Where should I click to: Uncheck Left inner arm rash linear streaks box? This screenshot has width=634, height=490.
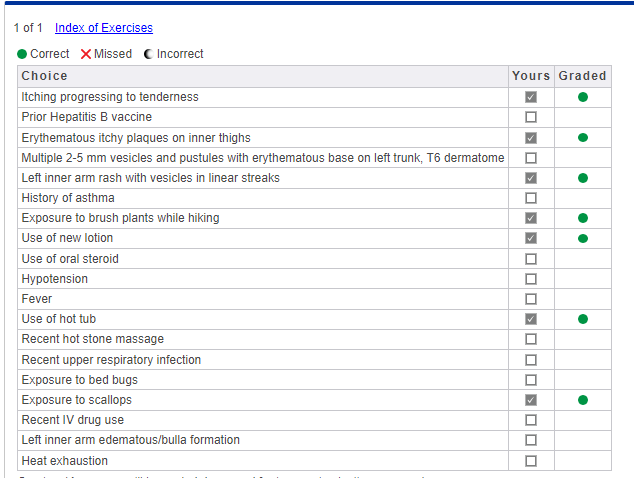click(531, 178)
